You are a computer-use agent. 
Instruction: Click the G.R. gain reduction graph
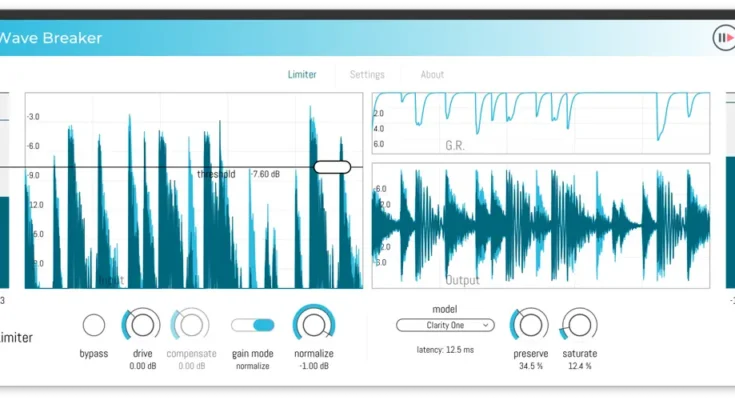540,122
